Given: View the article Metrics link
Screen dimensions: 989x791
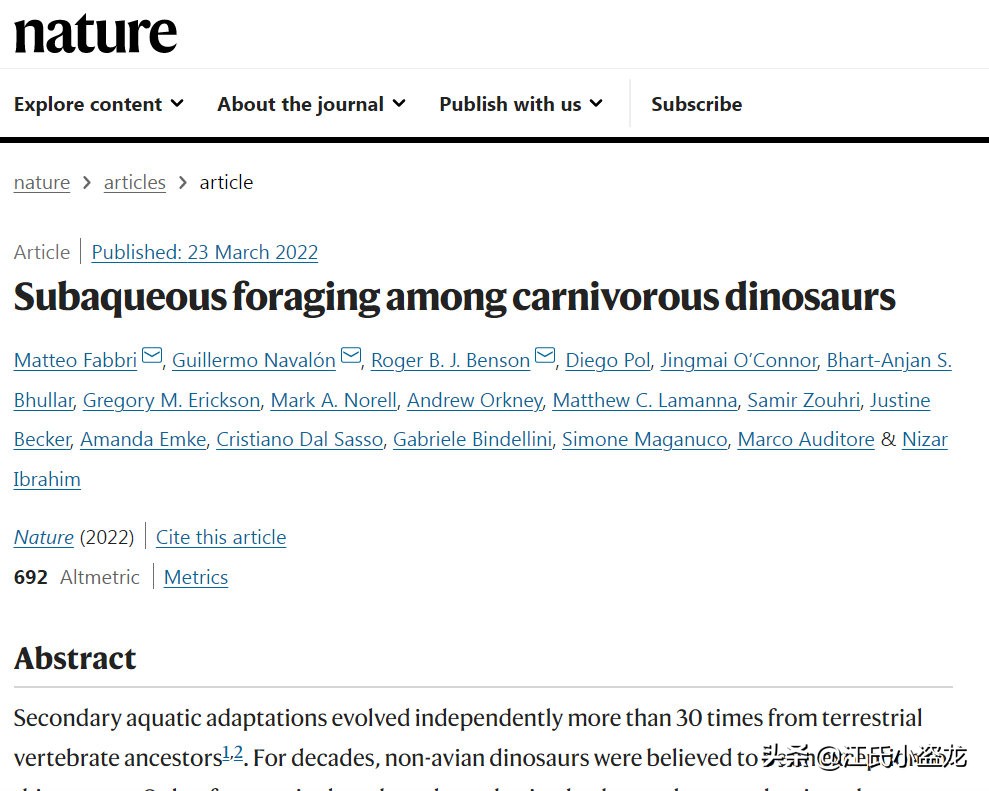Looking at the screenshot, I should [196, 577].
